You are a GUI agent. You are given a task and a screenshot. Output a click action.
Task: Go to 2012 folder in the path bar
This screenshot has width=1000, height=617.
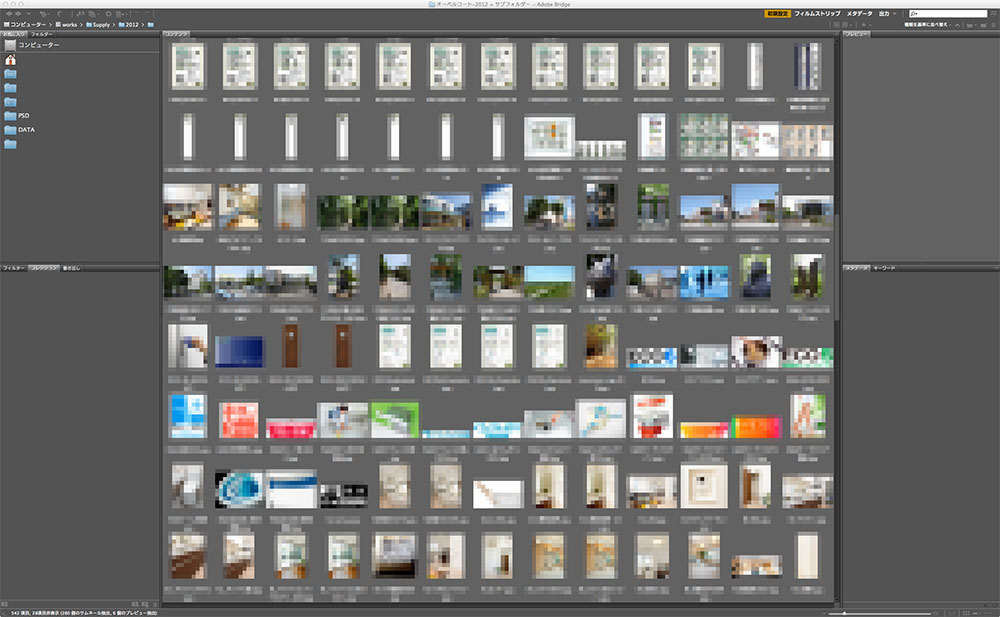(x=128, y=25)
